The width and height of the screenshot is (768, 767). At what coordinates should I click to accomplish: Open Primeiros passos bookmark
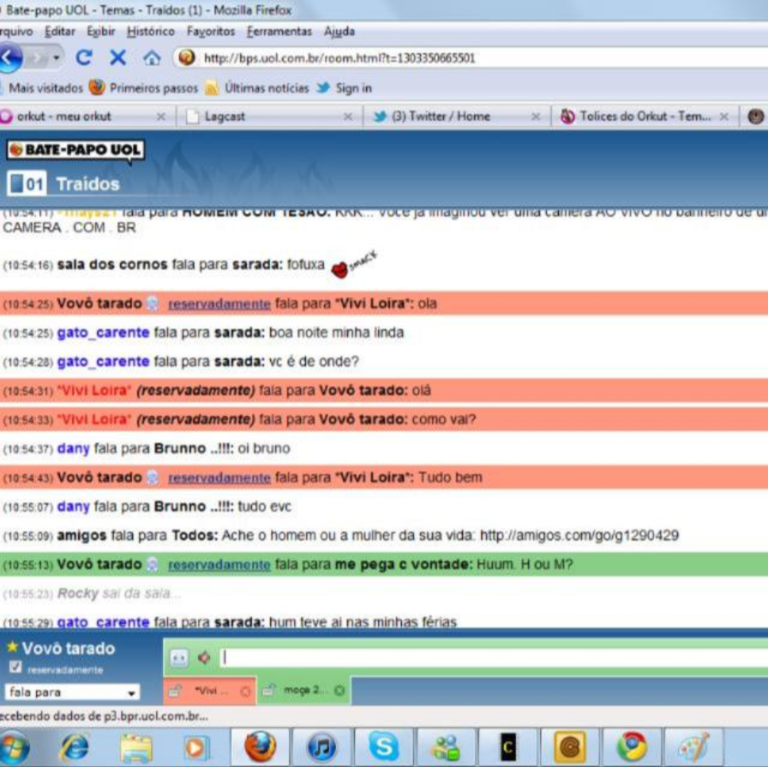pos(144,88)
